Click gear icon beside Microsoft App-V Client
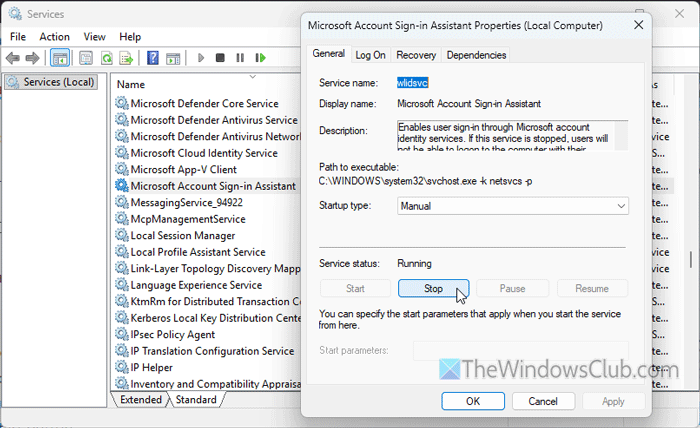Image resolution: width=700 pixels, height=428 pixels. click(x=122, y=169)
